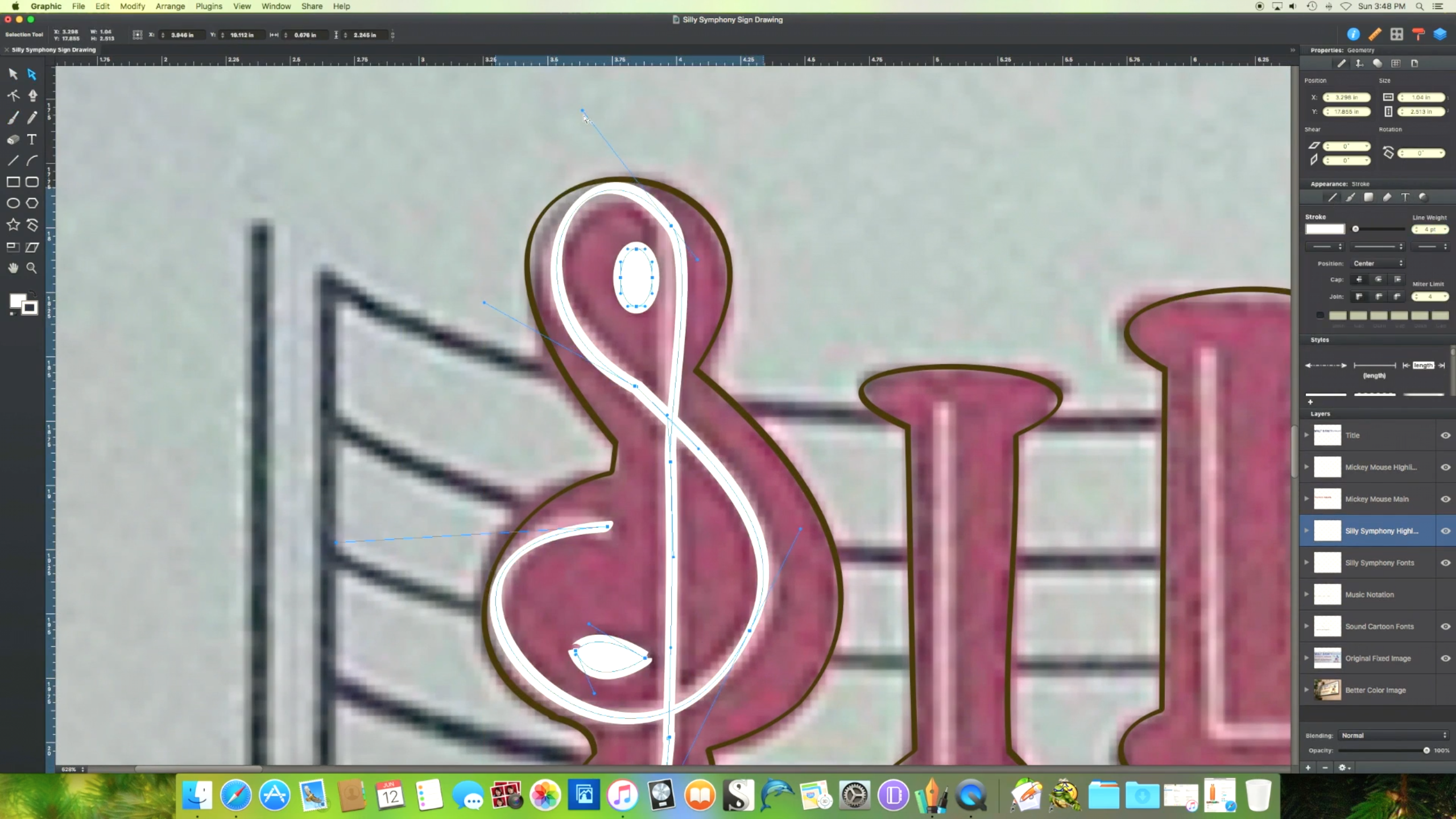Select the Shear parallelogram tool
1456x819 pixels.
32,247
